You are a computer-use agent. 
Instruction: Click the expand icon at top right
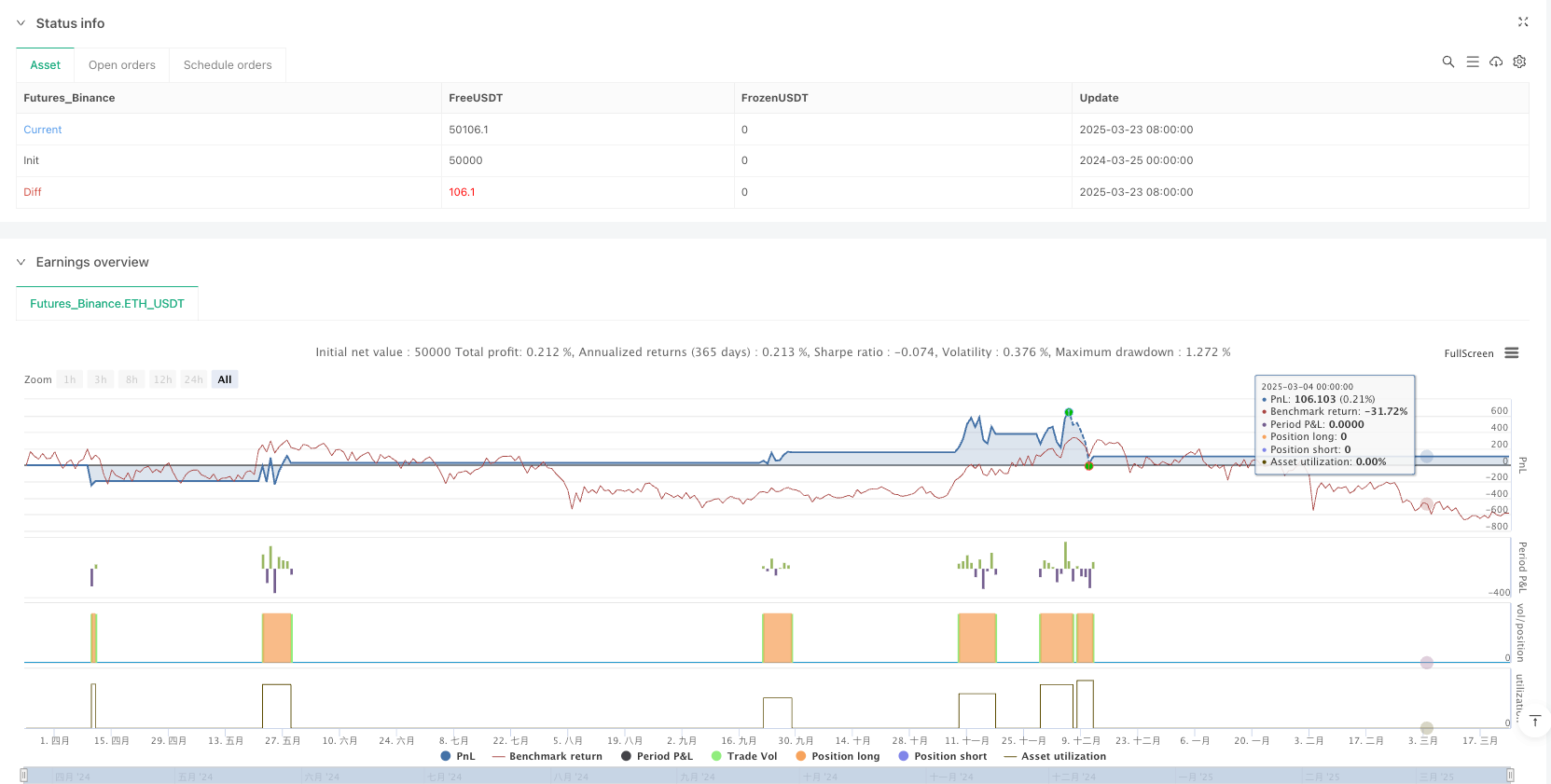[1522, 22]
